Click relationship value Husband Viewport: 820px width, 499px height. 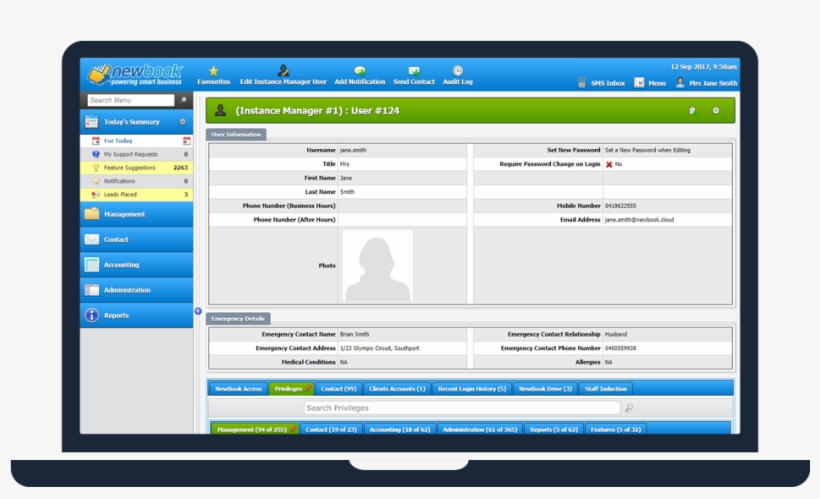[616, 334]
